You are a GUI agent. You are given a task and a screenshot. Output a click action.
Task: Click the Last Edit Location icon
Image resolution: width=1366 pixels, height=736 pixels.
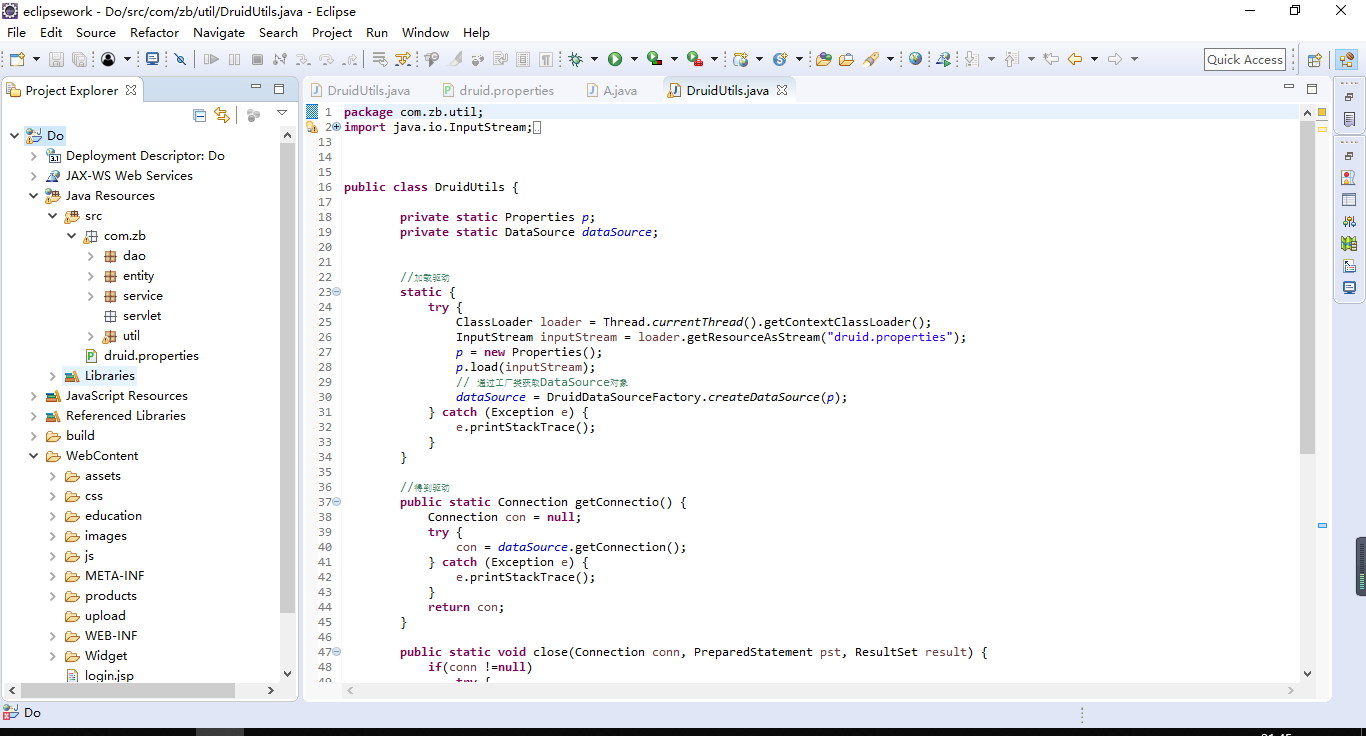click(x=1050, y=59)
